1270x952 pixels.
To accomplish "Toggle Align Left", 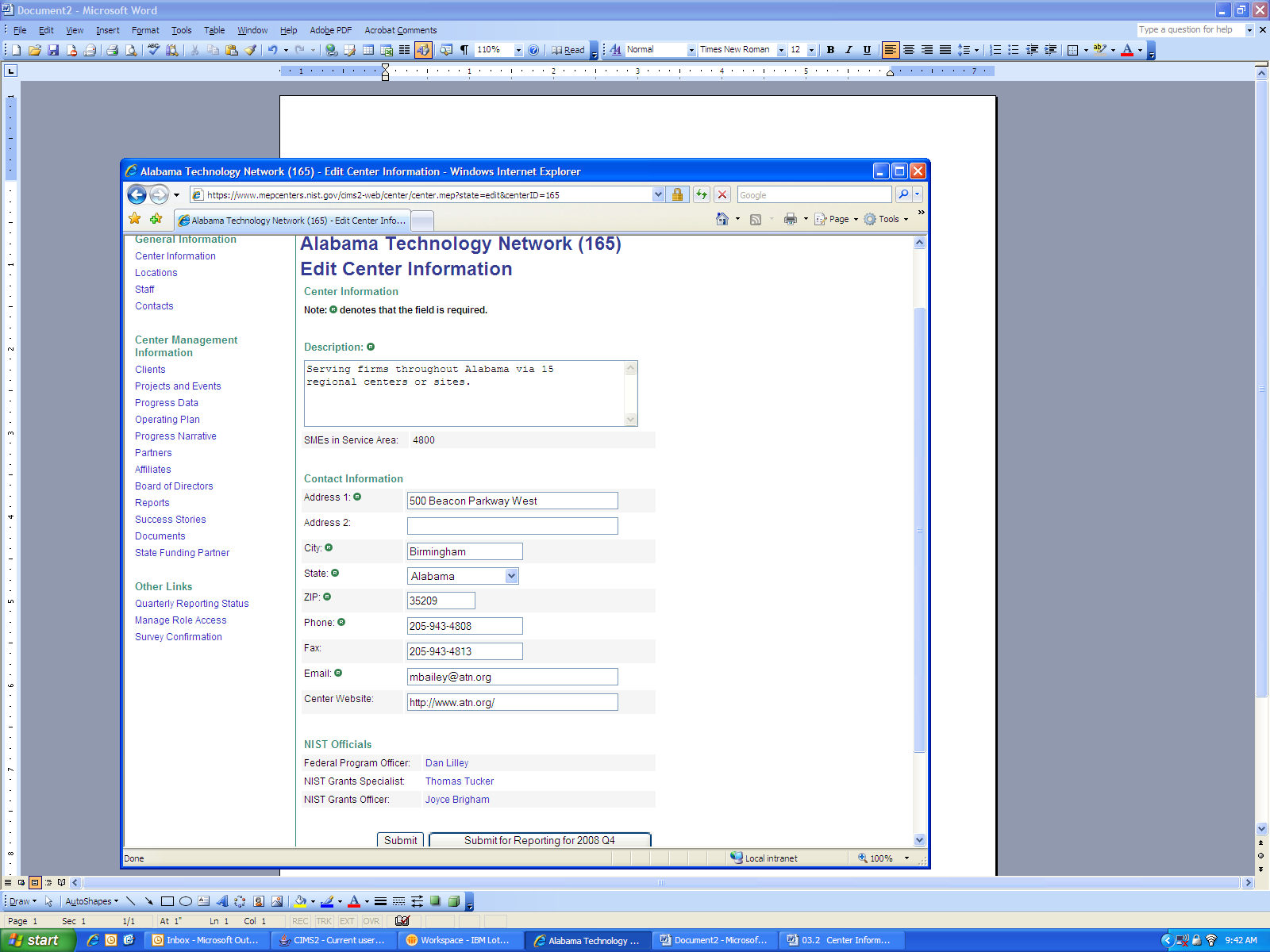I will pos(891,49).
